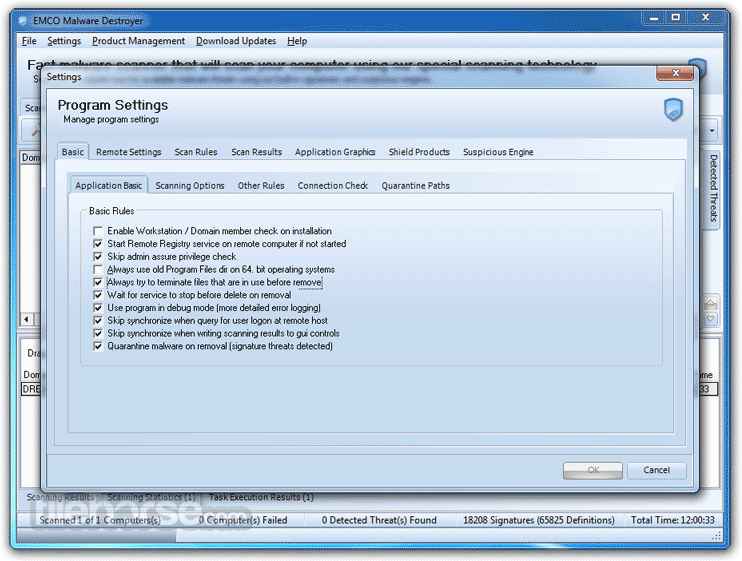The width and height of the screenshot is (742, 561).
Task: Enable Workstation / Domain member check on installation
Action: 98,231
